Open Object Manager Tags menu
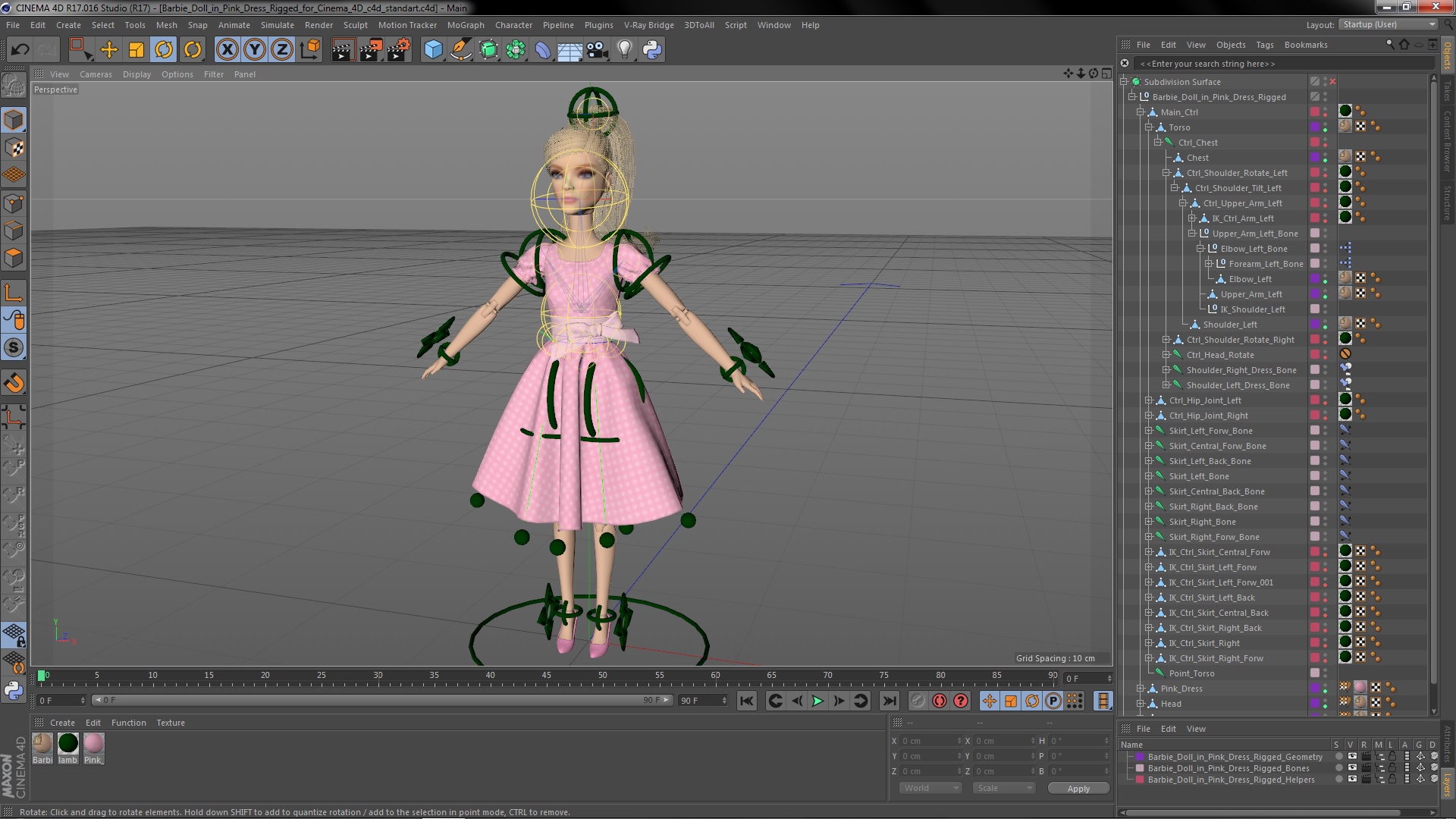 point(1264,45)
